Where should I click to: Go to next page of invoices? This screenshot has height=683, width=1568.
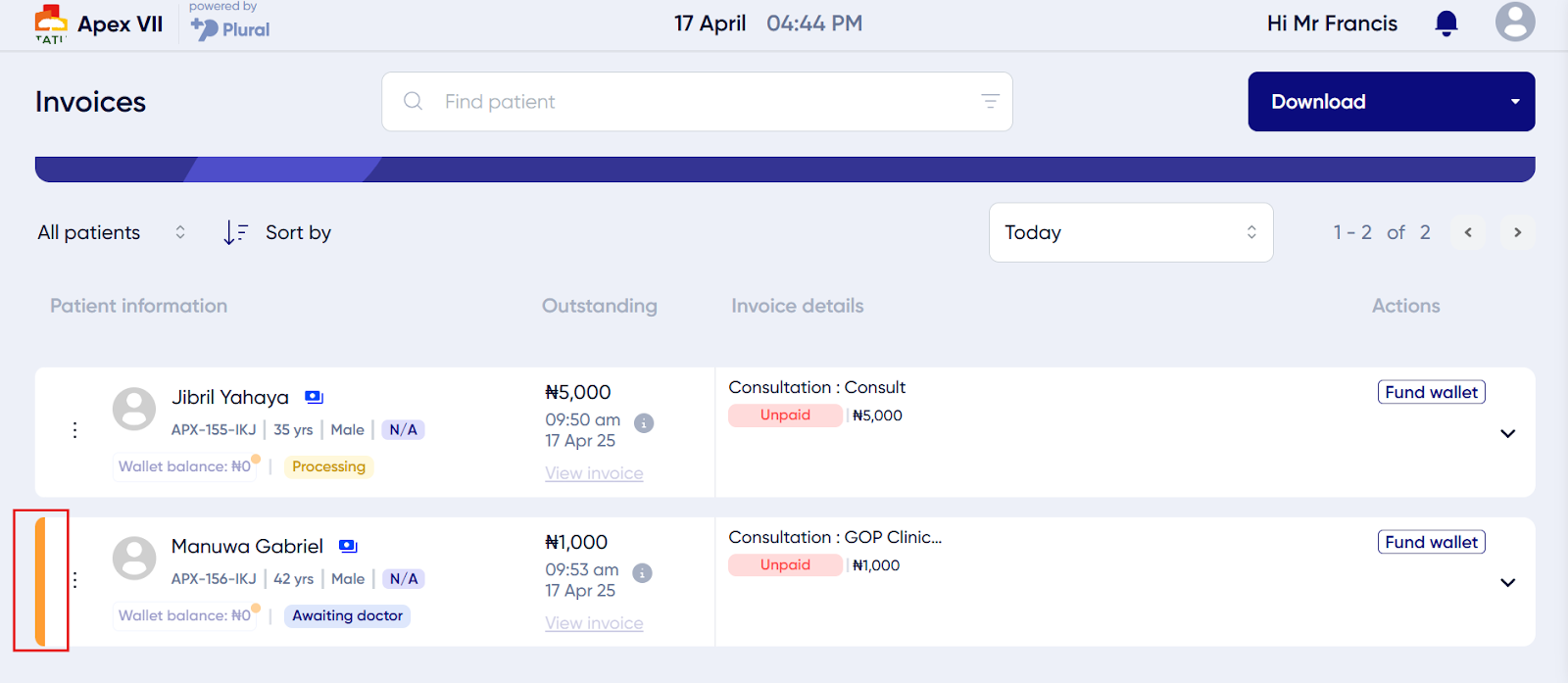[x=1517, y=232]
